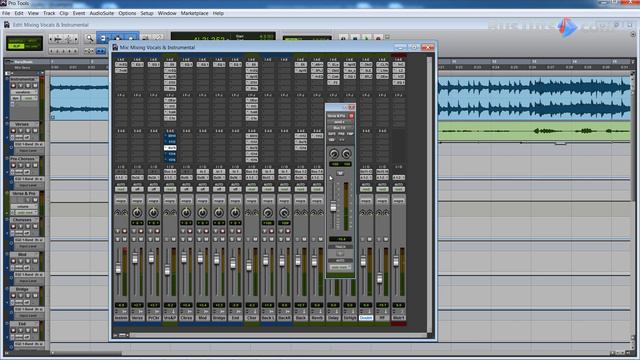Choose zoom preset 1 button
The image size is (640, 360).
[x=51, y=51]
